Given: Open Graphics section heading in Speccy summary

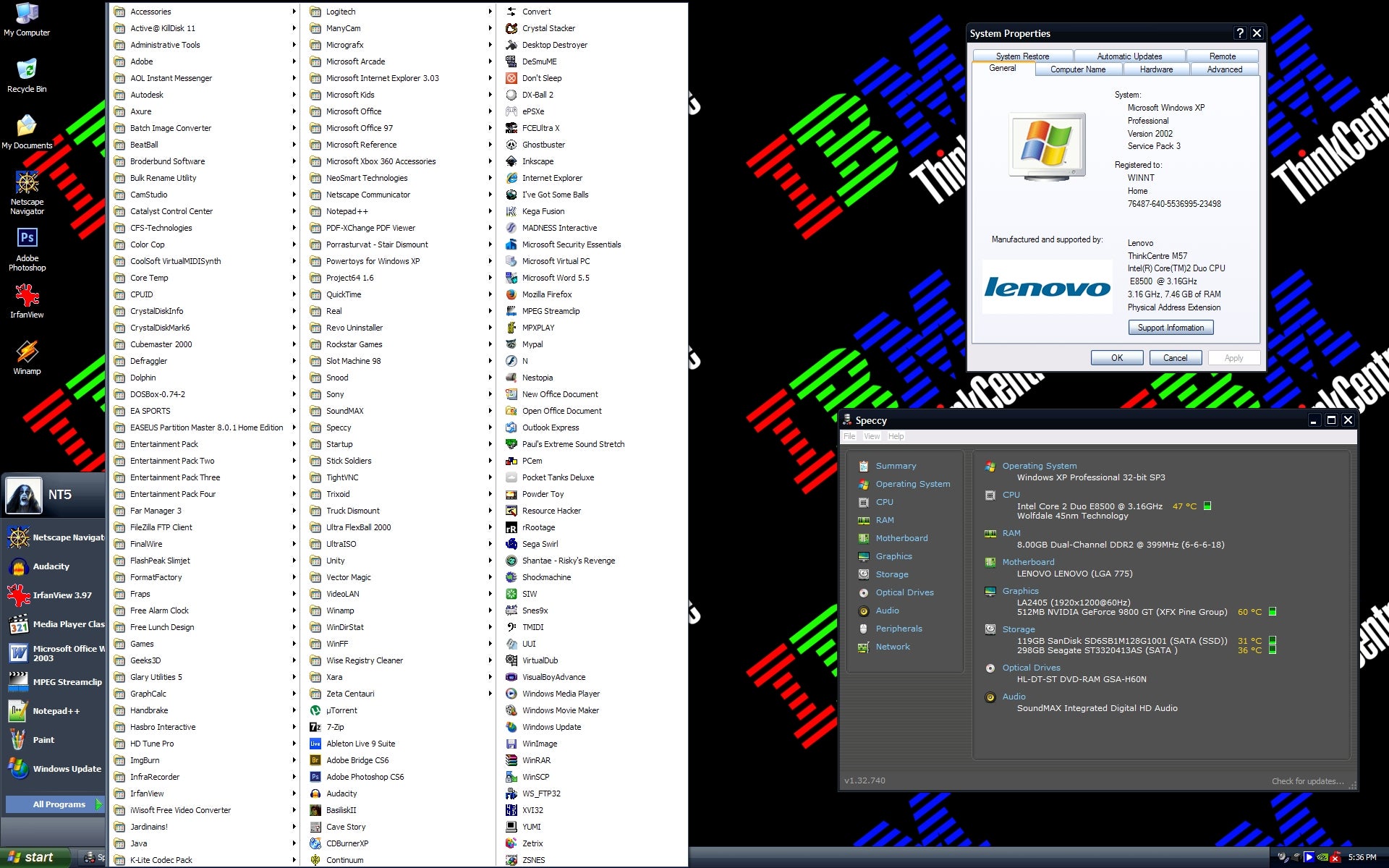Looking at the screenshot, I should 1020,591.
